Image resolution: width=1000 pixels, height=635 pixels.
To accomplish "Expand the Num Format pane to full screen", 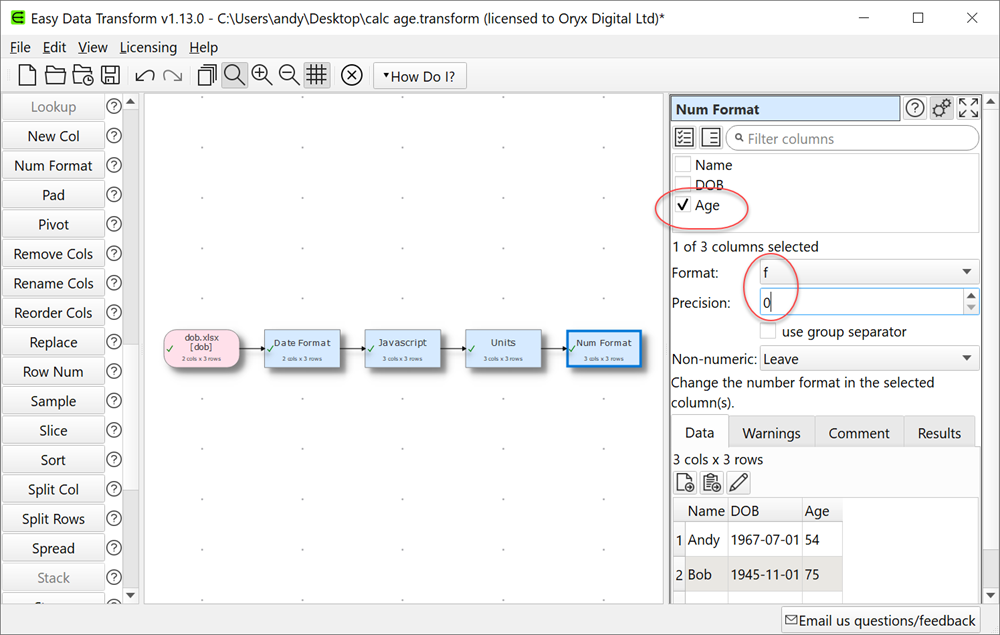I will click(x=967, y=107).
